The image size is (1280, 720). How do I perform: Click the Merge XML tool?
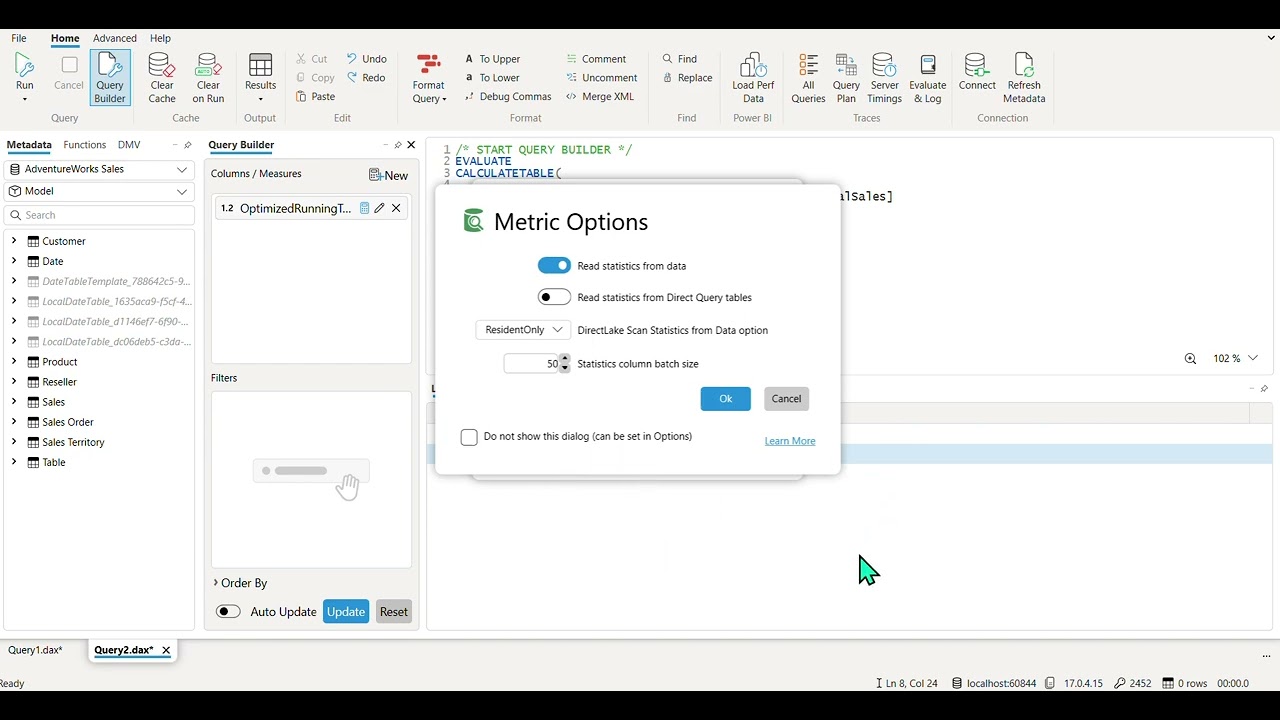[600, 97]
